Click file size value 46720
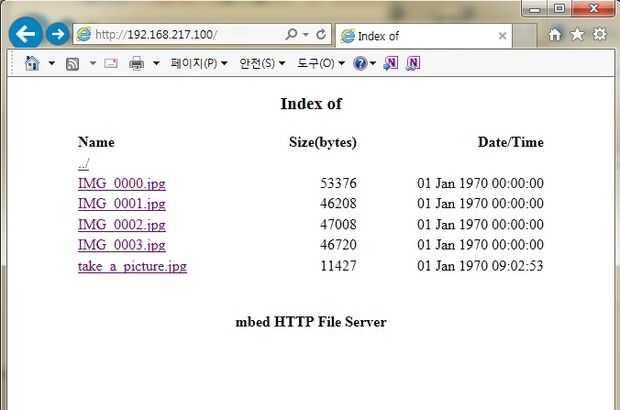 click(338, 245)
